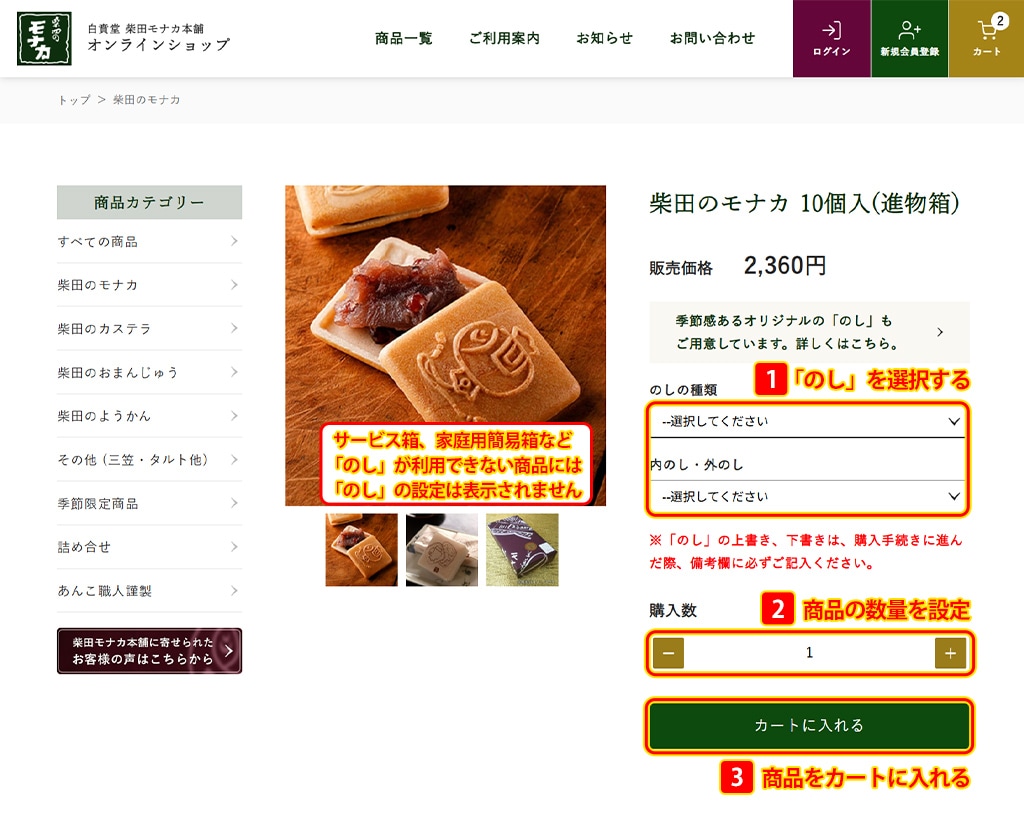1024x815 pixels.
Task: Click the arrow on お客様の声 banner
Action: (x=228, y=650)
